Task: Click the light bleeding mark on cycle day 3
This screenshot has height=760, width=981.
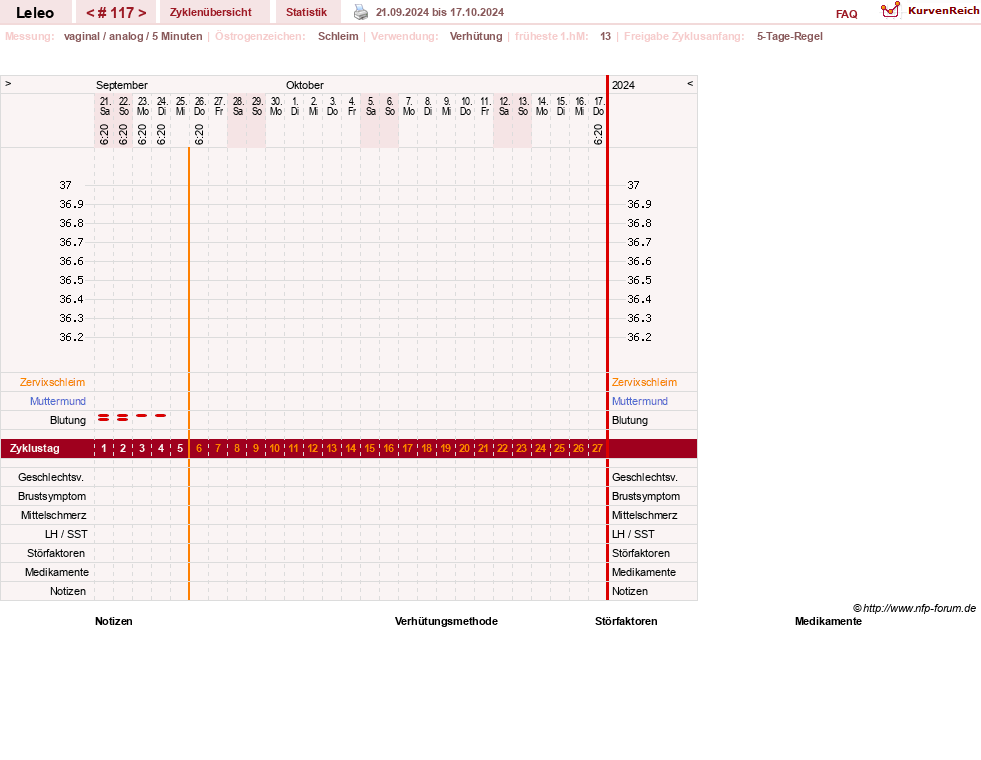Action: click(x=142, y=415)
